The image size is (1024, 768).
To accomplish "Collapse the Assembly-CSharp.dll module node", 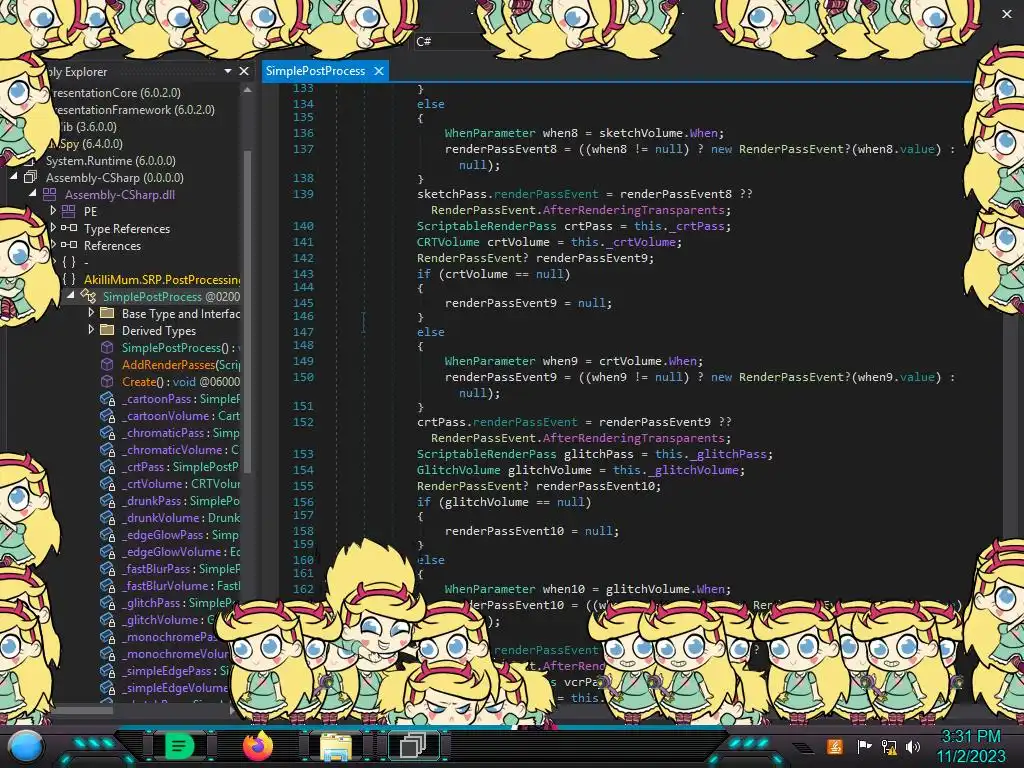I will [x=33, y=194].
